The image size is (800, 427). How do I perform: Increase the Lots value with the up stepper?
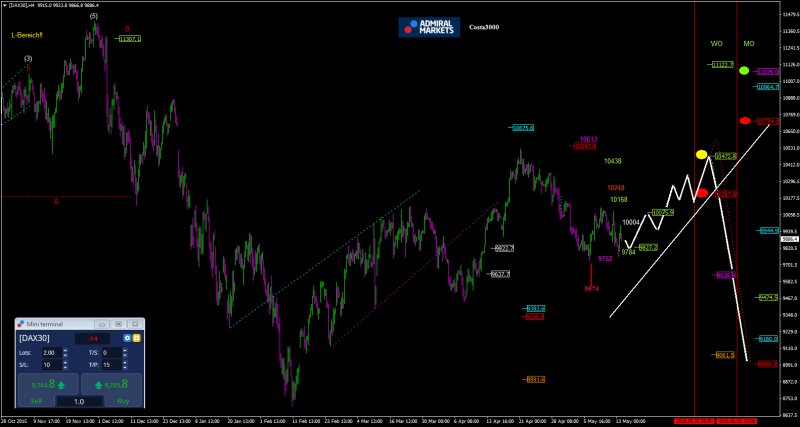tap(66, 350)
